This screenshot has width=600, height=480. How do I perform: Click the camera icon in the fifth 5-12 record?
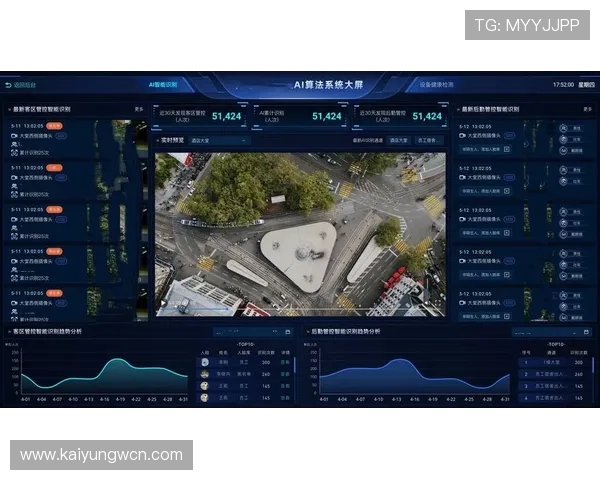click(x=462, y=303)
